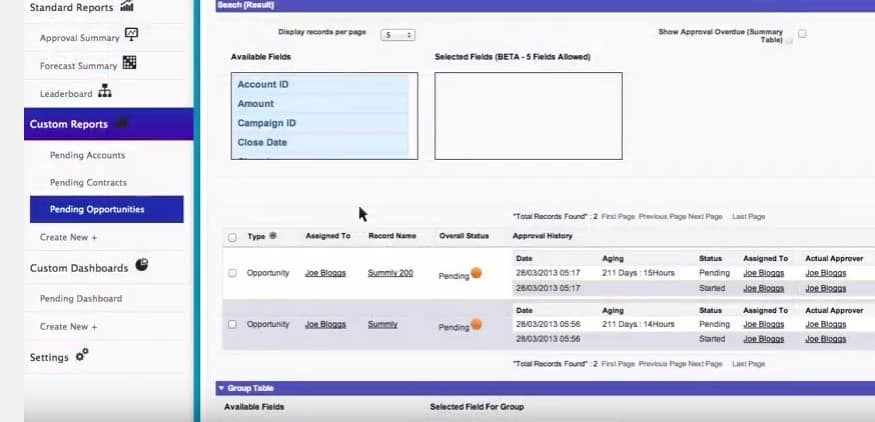Collapse the Group Table section
The height and width of the screenshot is (422, 875).
tap(221, 388)
